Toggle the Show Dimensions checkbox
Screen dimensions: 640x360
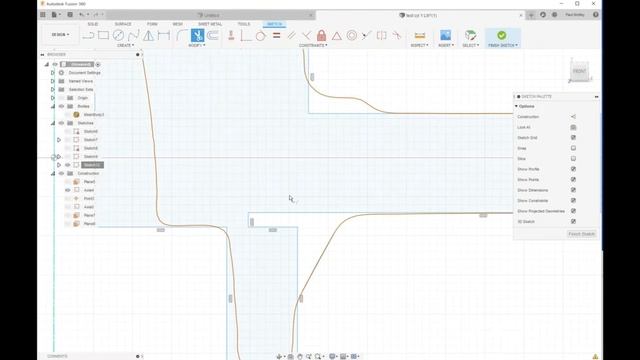point(573,190)
